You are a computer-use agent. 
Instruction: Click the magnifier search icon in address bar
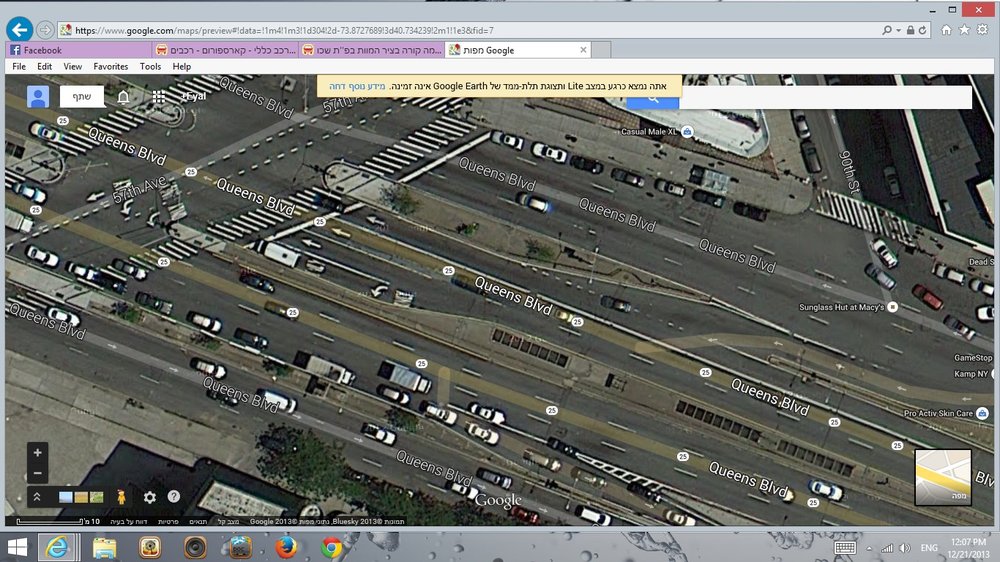click(887, 30)
